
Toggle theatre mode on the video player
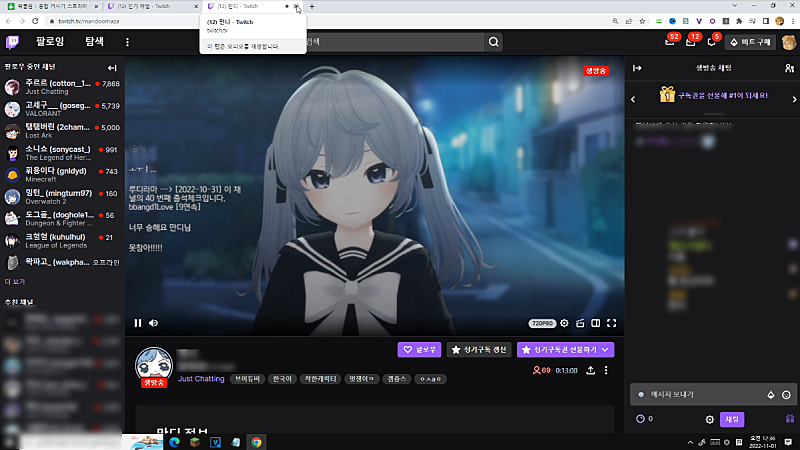coord(595,323)
